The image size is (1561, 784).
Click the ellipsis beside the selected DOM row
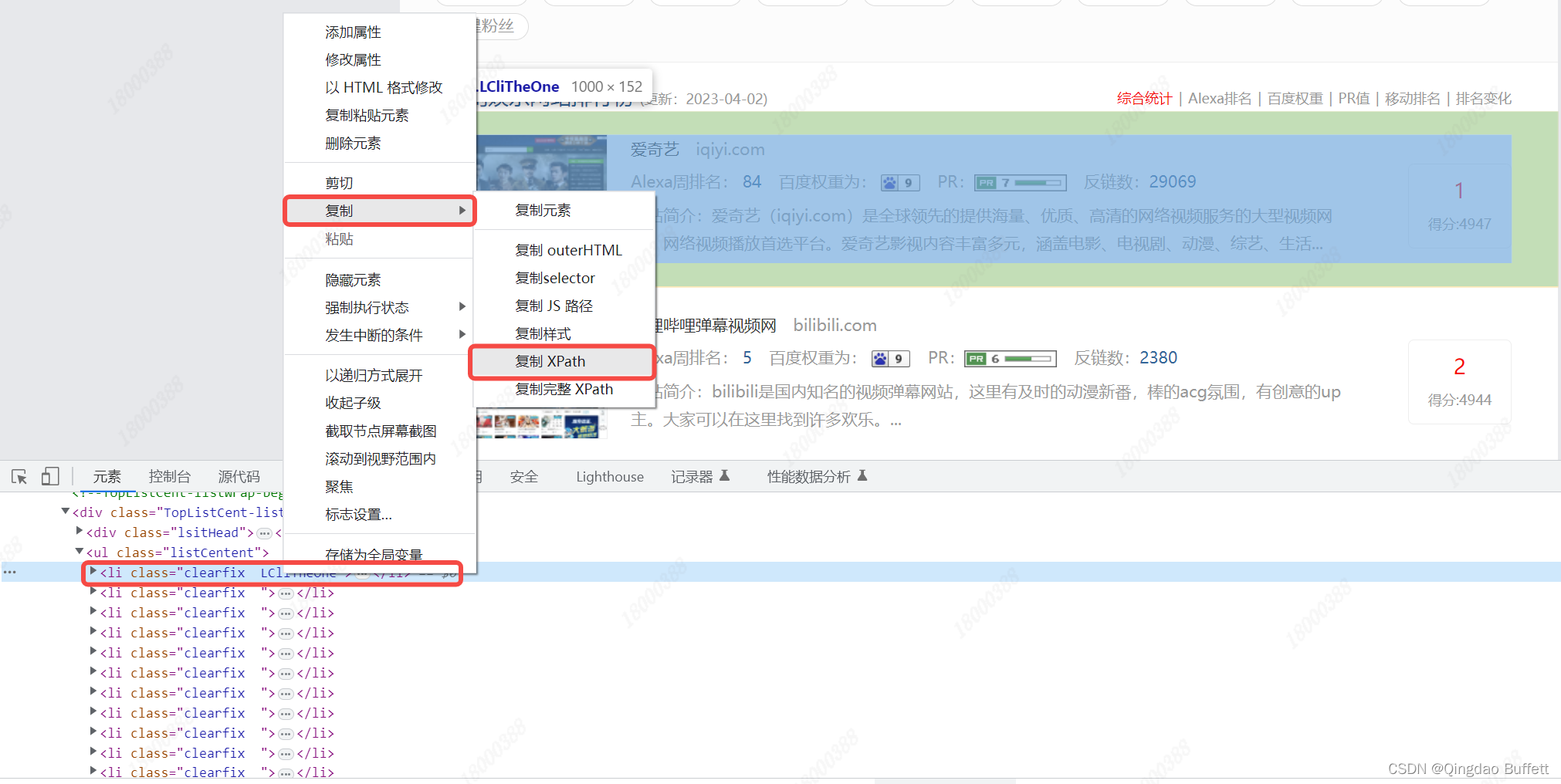point(9,572)
